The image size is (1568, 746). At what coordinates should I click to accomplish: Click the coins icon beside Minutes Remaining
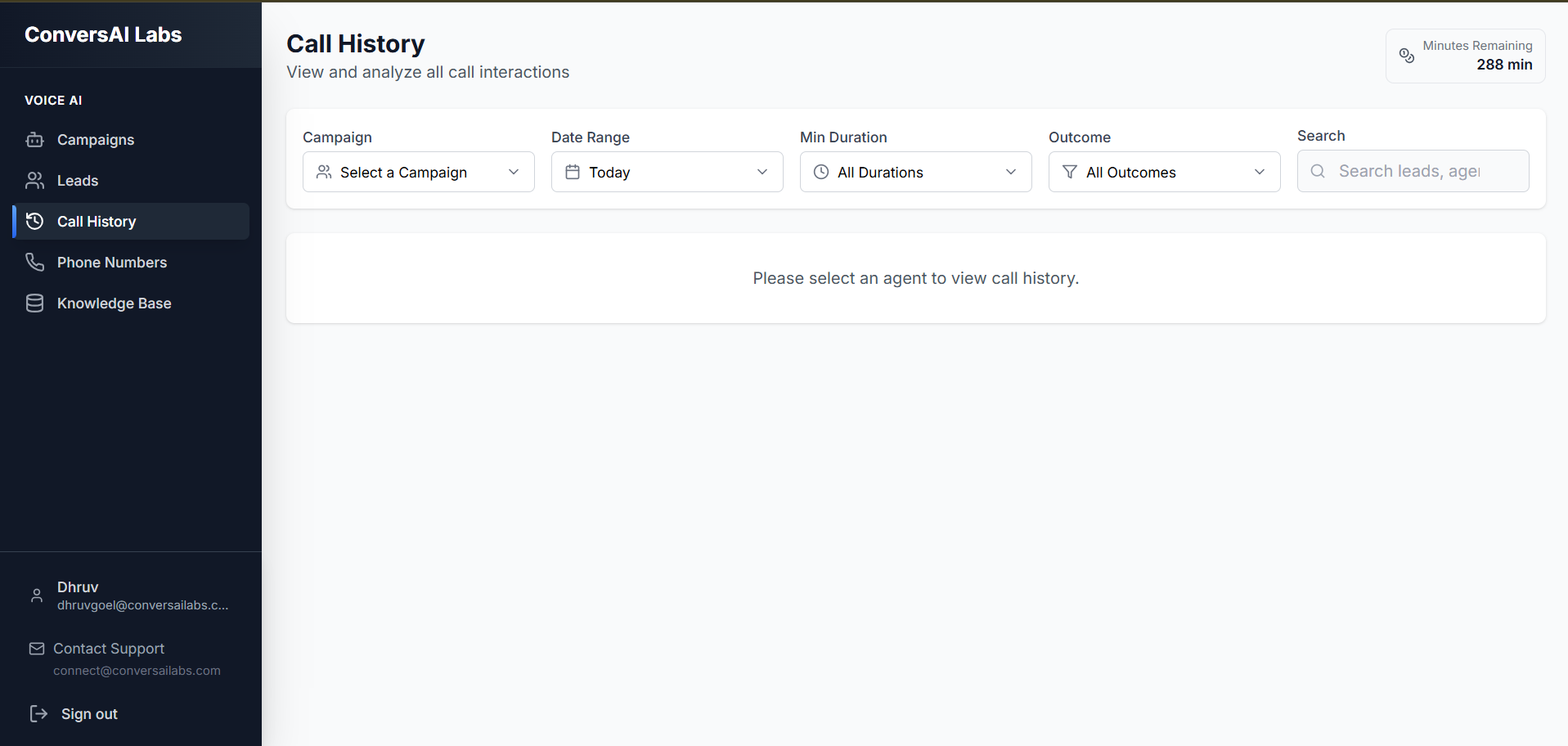click(1407, 56)
